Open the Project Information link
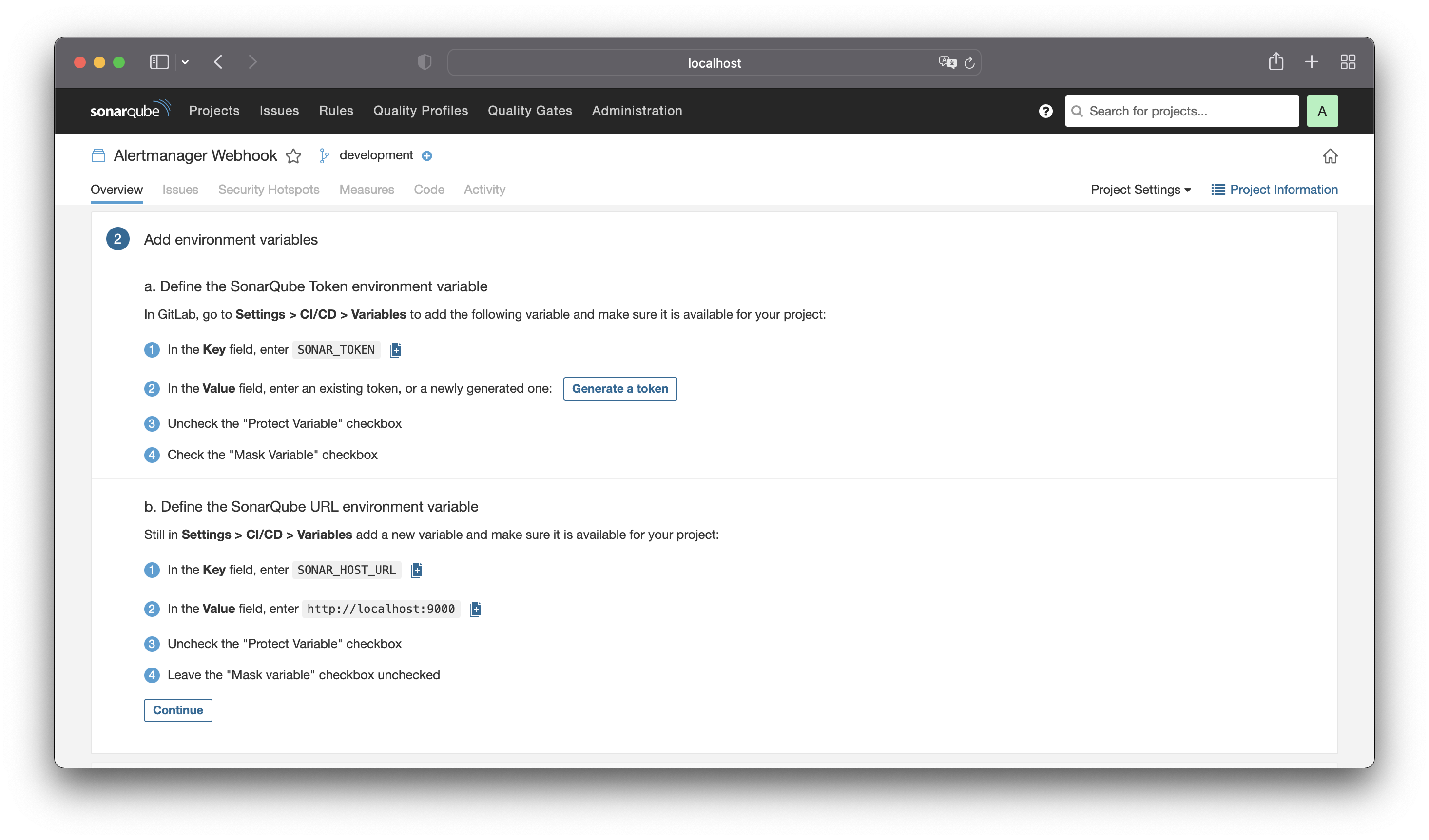1429x840 pixels. pyautogui.click(x=1274, y=190)
